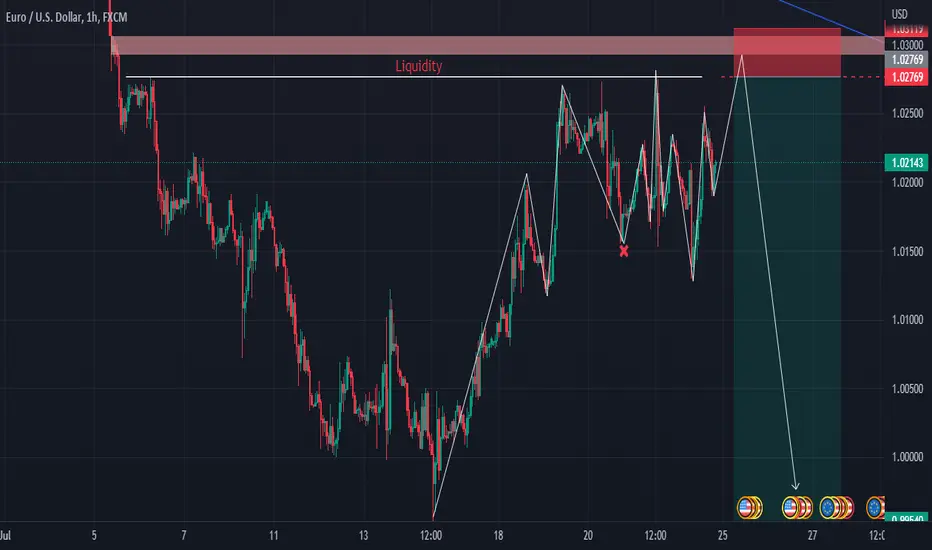Select the white horizontal liquidity line
The height and width of the screenshot is (550, 932).
[x=414, y=77]
